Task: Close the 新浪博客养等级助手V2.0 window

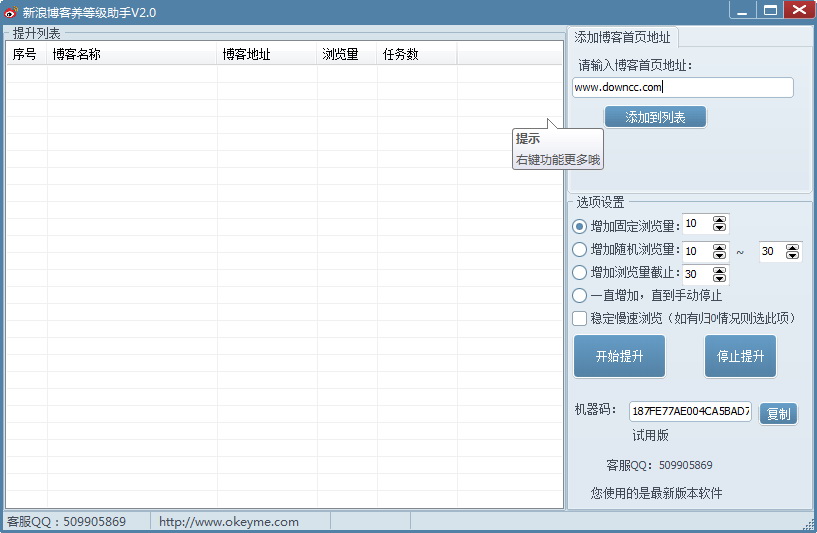Action: (x=799, y=10)
